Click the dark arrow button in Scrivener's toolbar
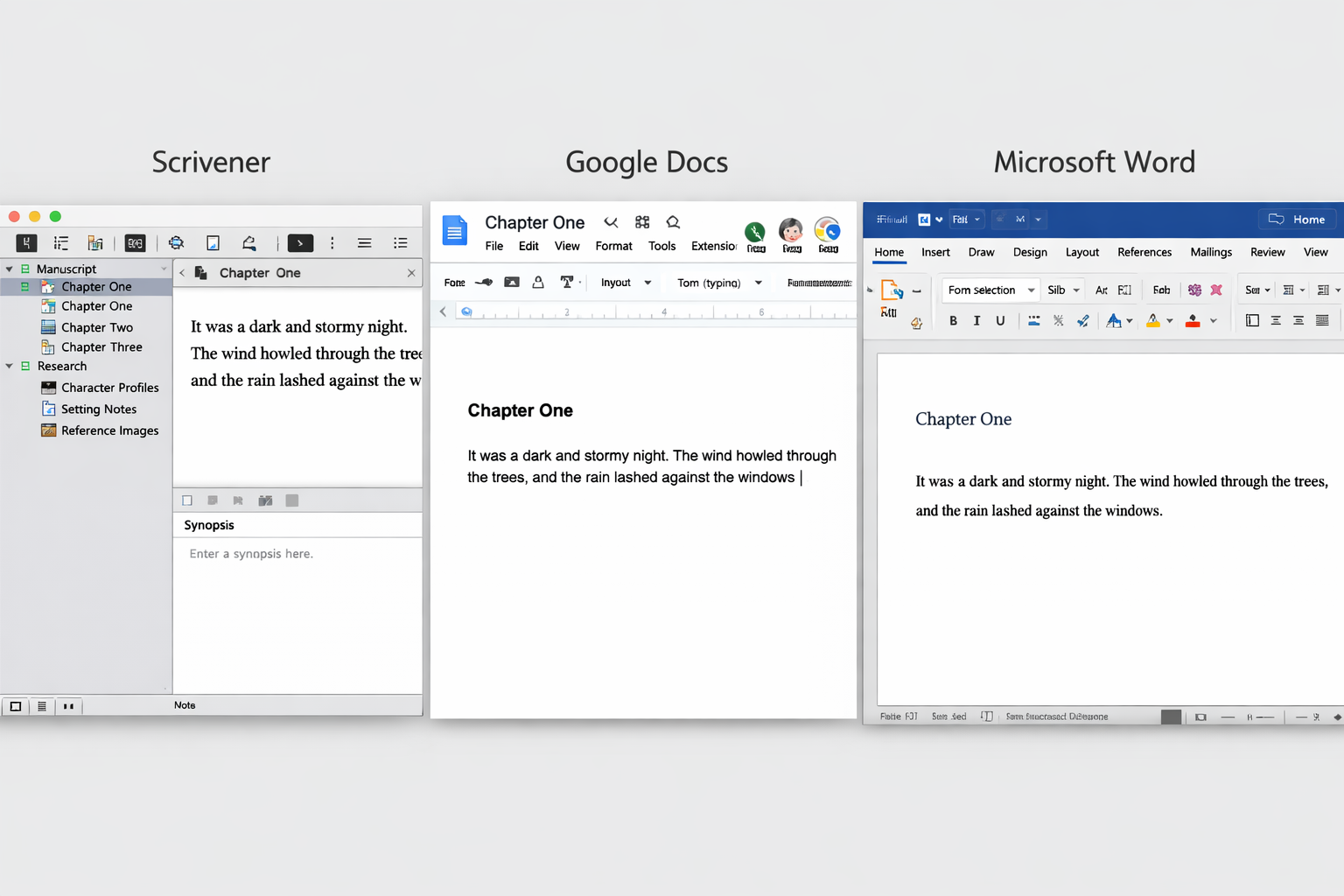The width and height of the screenshot is (1344, 896). coord(300,243)
